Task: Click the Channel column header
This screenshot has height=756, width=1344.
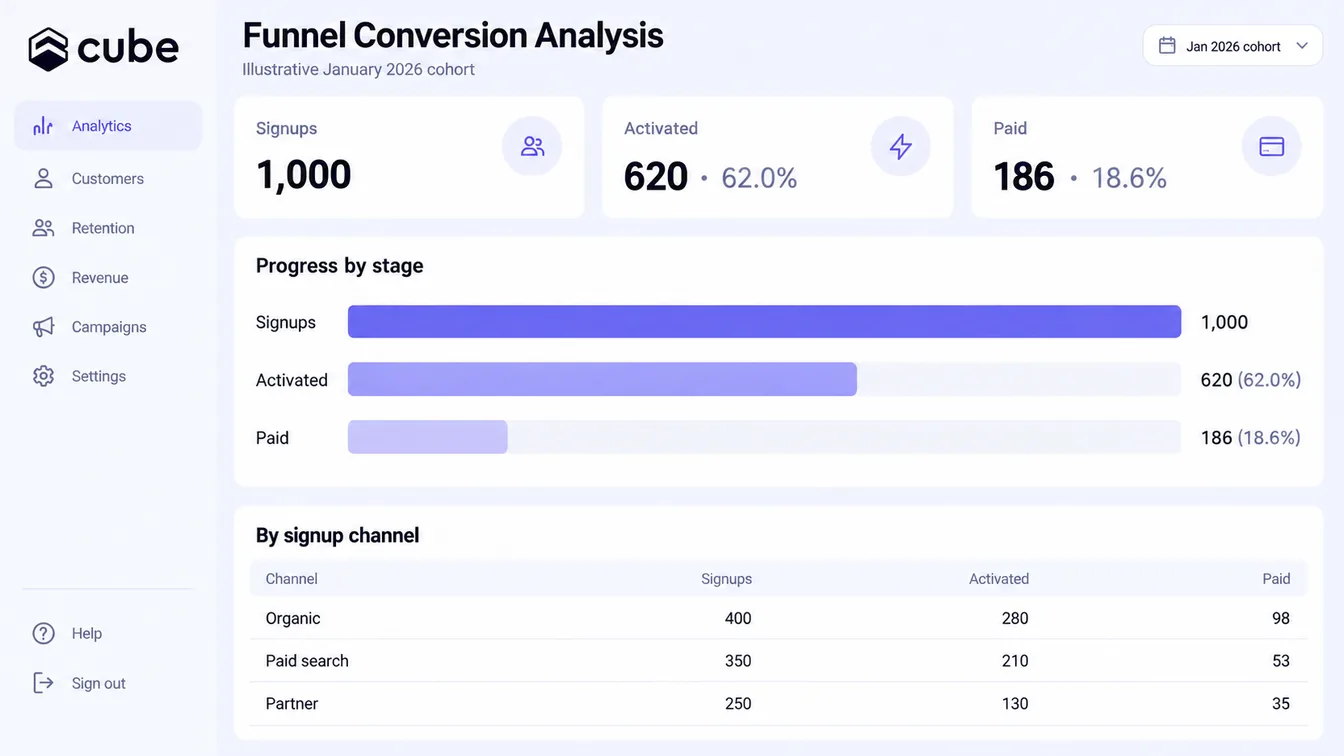Action: pyautogui.click(x=292, y=579)
